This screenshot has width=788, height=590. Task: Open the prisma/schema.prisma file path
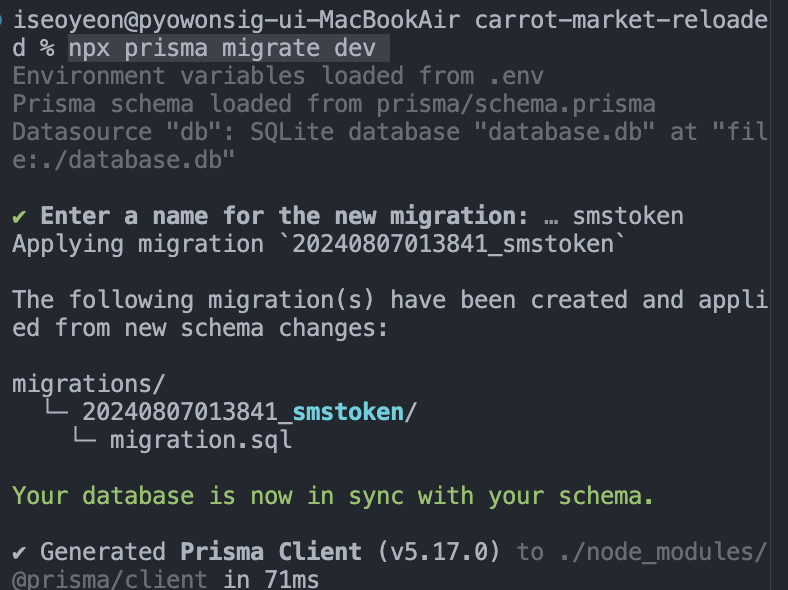click(516, 104)
